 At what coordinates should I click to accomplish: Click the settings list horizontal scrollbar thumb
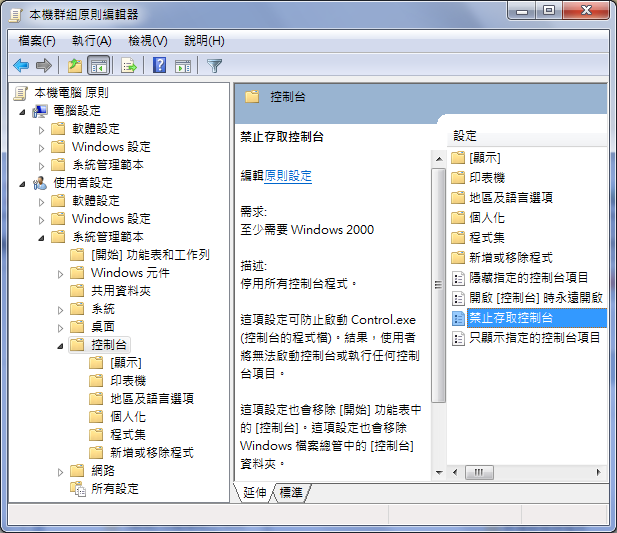(x=479, y=472)
